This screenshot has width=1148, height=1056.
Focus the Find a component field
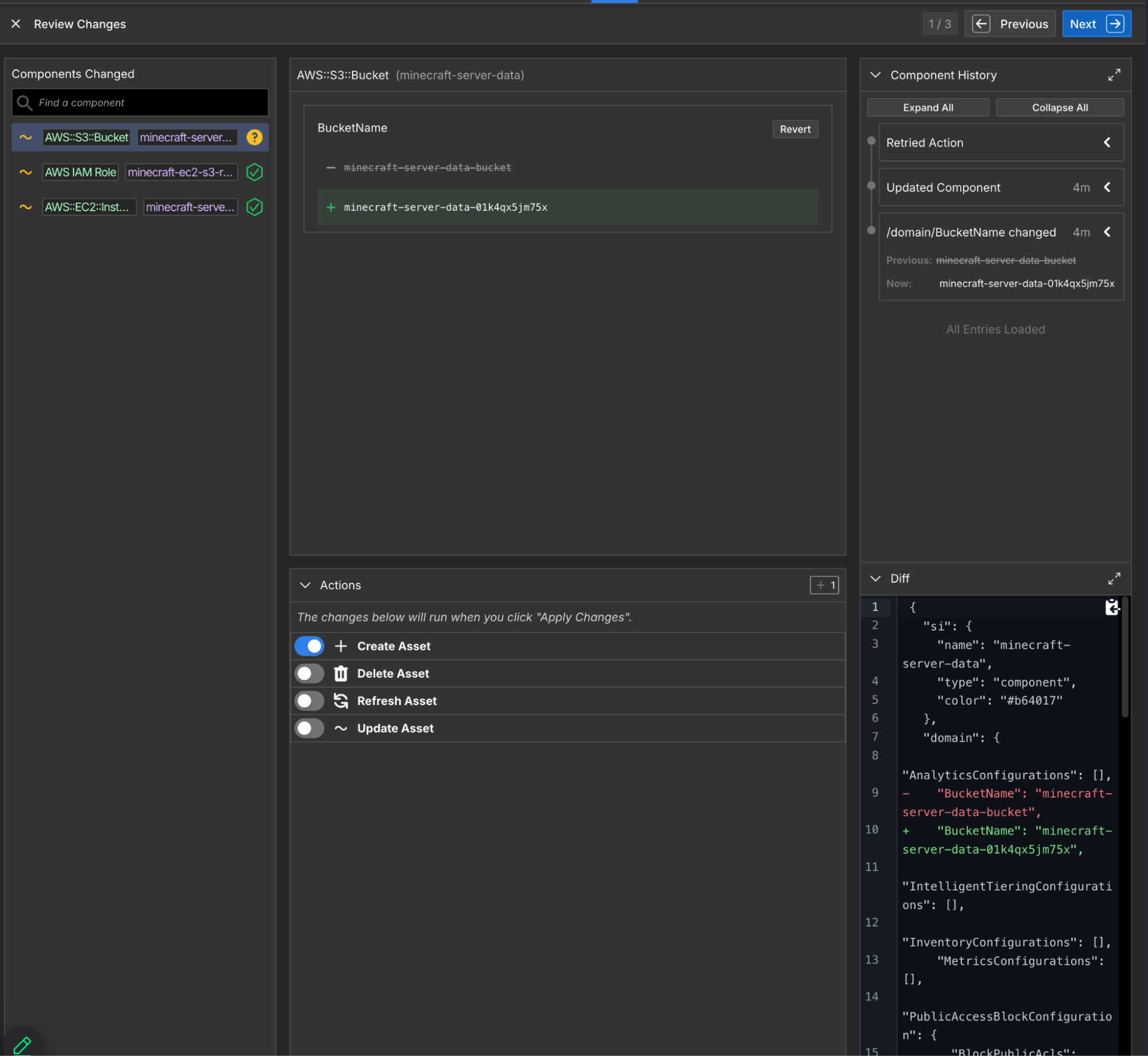click(x=140, y=103)
